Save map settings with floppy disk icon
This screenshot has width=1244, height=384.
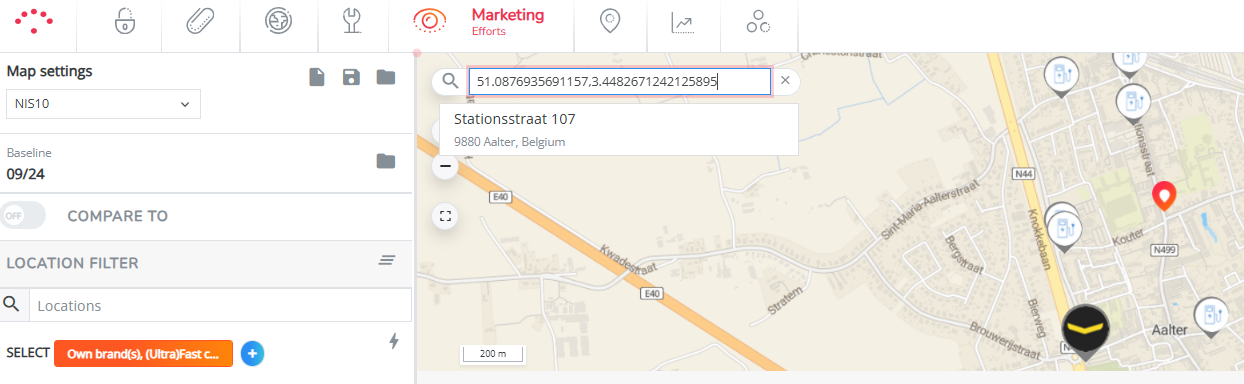click(351, 77)
